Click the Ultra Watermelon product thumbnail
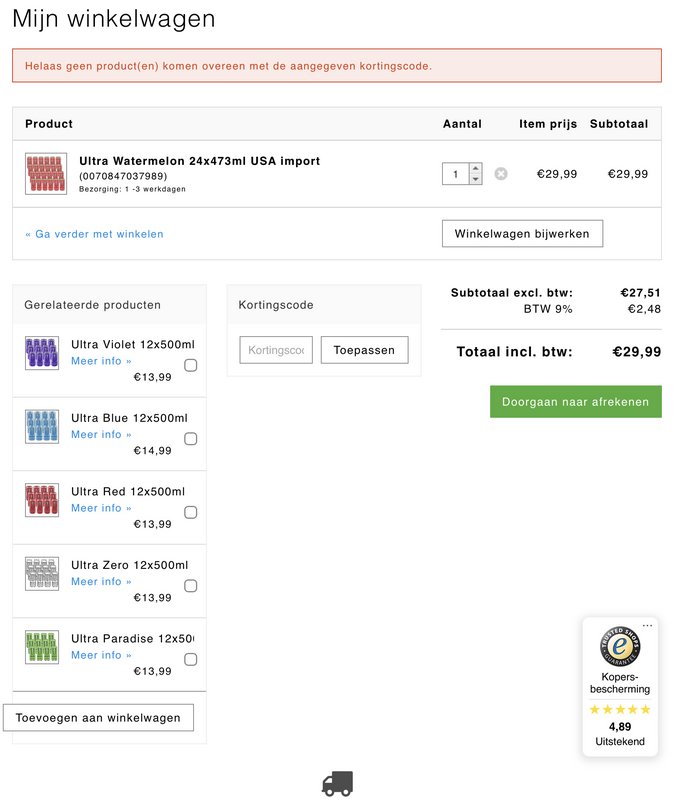The image size is (674, 800). pos(46,173)
